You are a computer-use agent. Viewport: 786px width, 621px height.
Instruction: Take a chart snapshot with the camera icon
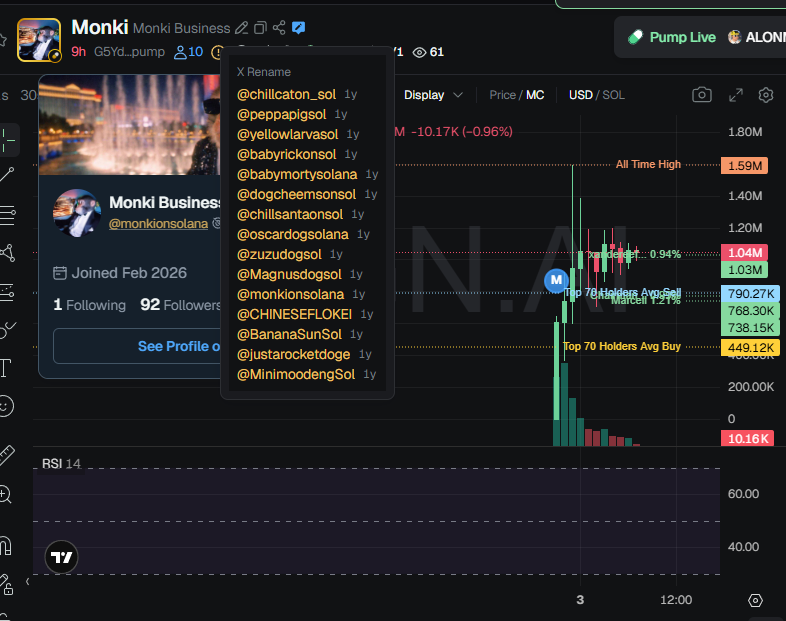point(702,95)
